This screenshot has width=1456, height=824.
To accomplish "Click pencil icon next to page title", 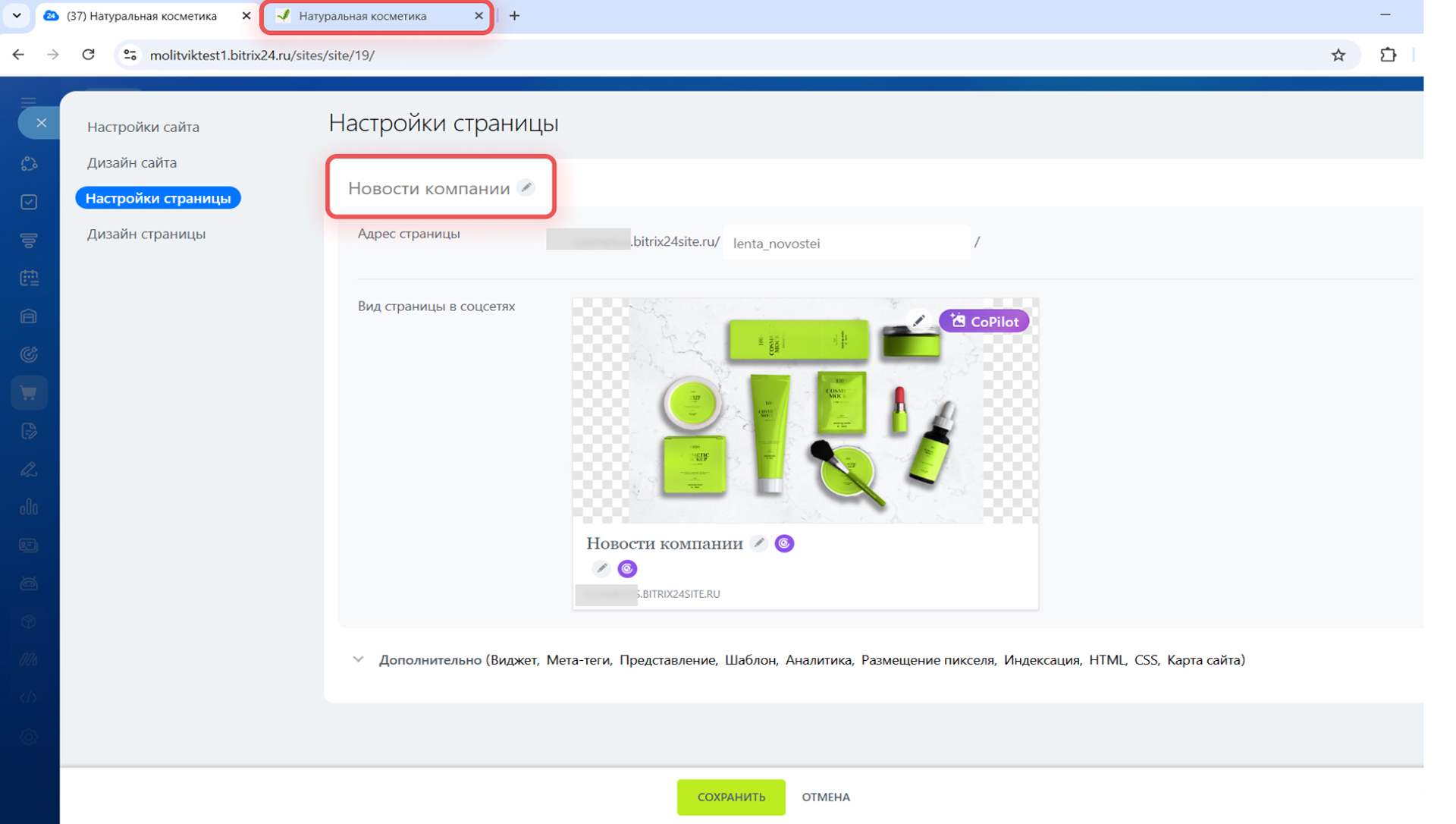I will click(x=526, y=187).
